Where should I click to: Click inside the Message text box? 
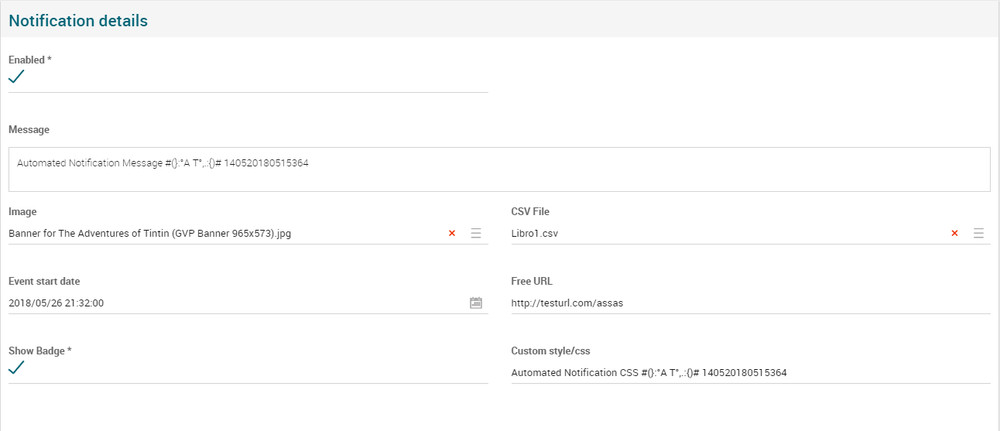point(492,170)
